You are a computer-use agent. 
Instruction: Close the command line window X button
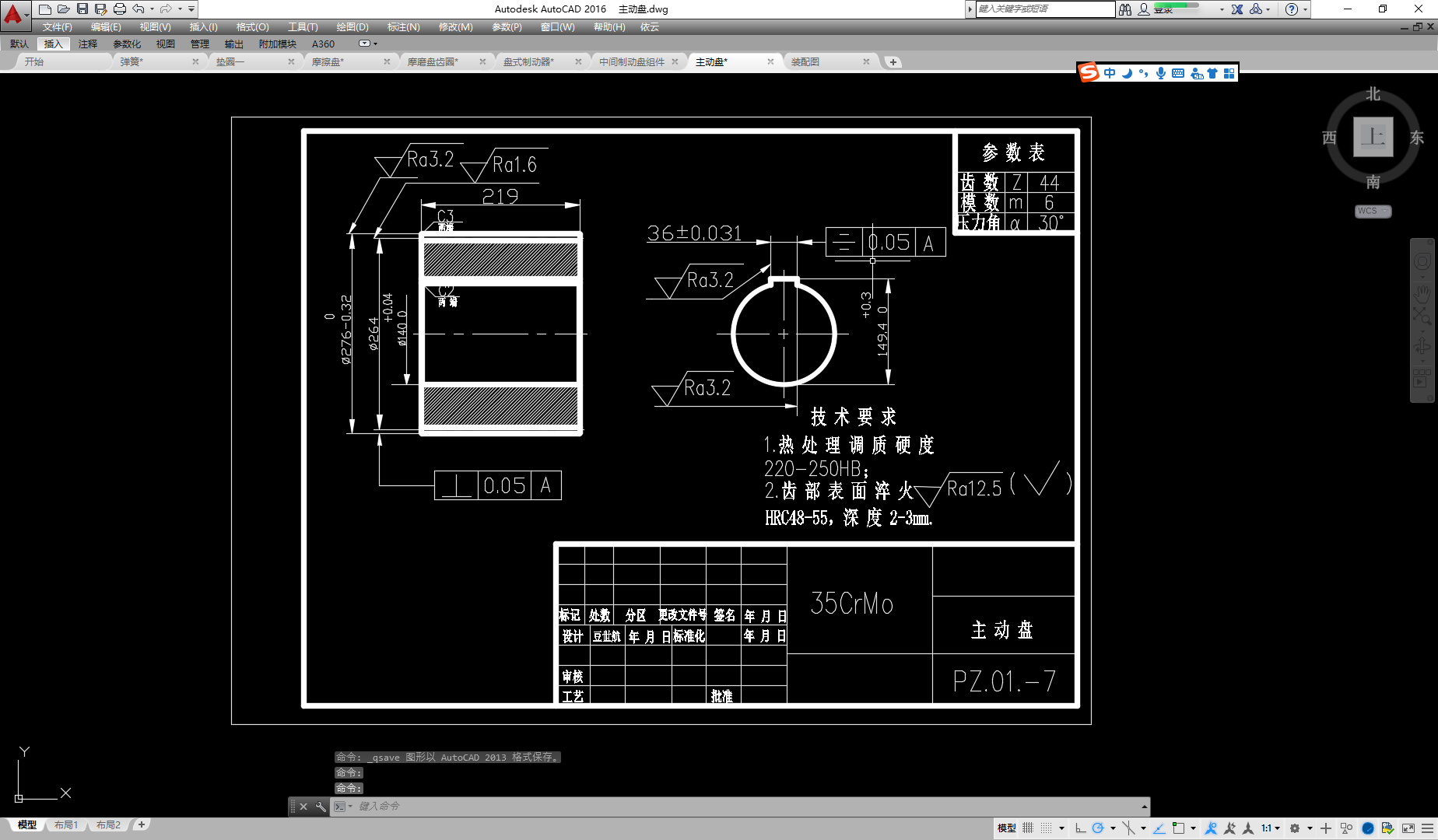tap(303, 807)
